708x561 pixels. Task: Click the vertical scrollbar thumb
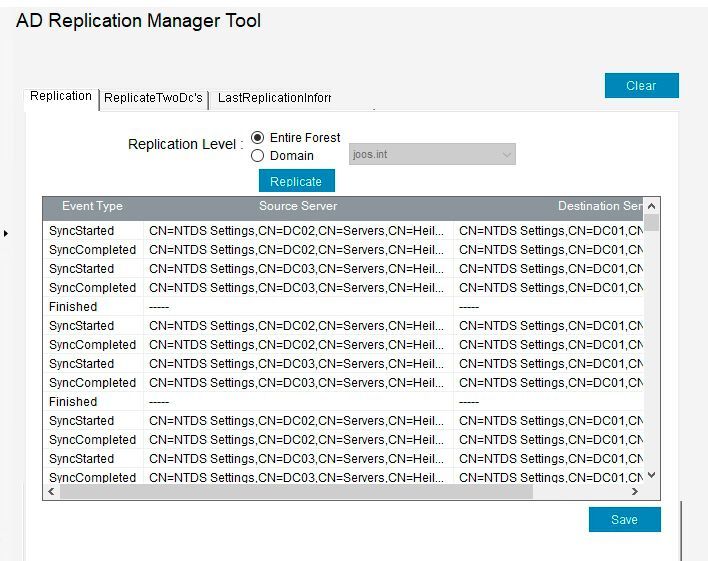tap(651, 223)
